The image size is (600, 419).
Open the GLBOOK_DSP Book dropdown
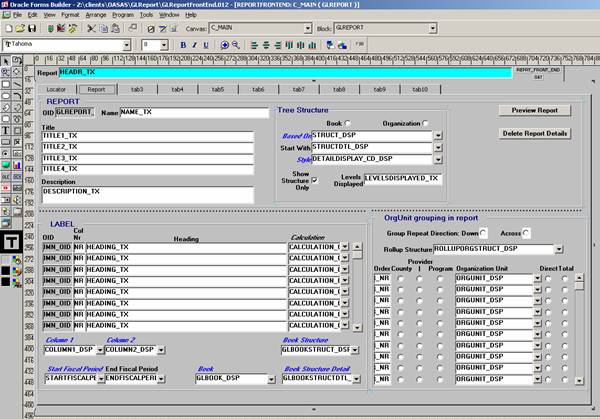pyautogui.click(x=271, y=379)
